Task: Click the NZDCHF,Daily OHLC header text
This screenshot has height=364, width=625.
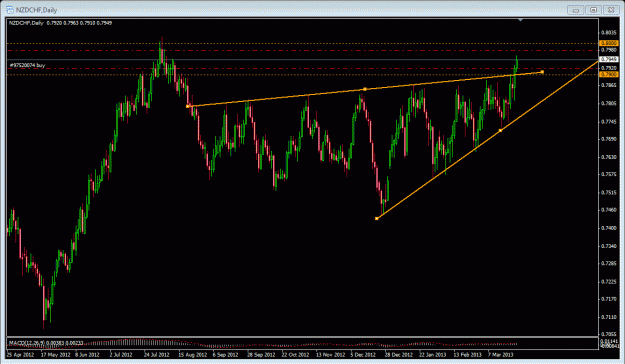Action: (x=60, y=23)
